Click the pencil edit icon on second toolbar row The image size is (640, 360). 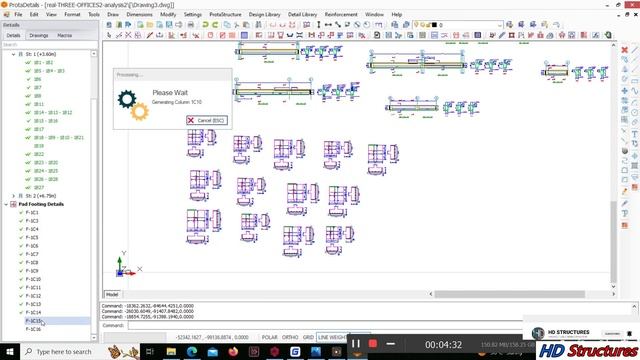pyautogui.click(x=502, y=36)
